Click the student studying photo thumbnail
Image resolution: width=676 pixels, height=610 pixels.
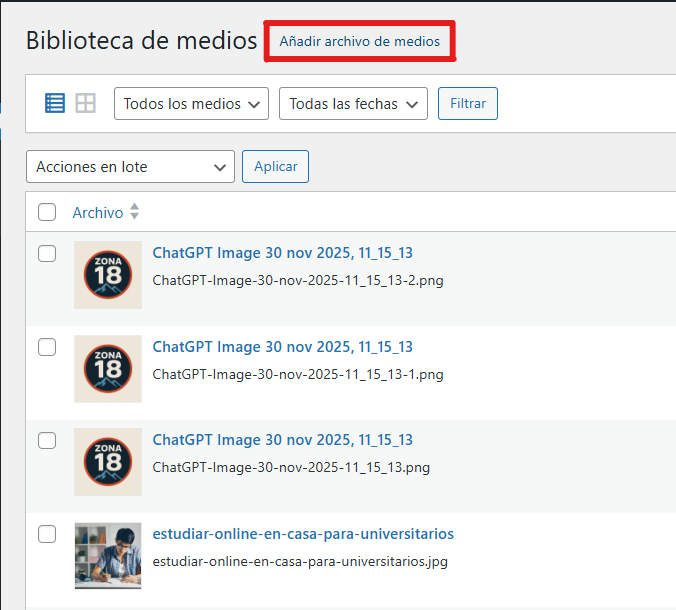click(108, 555)
